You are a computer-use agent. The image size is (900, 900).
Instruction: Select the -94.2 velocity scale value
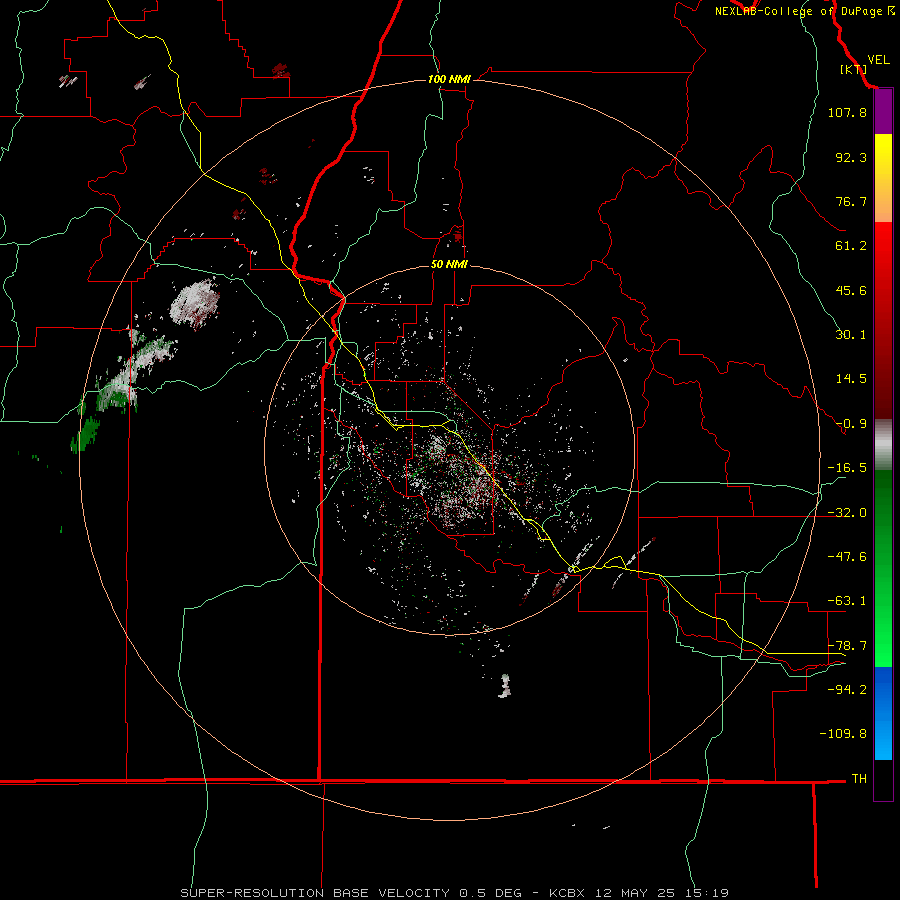pyautogui.click(x=847, y=689)
